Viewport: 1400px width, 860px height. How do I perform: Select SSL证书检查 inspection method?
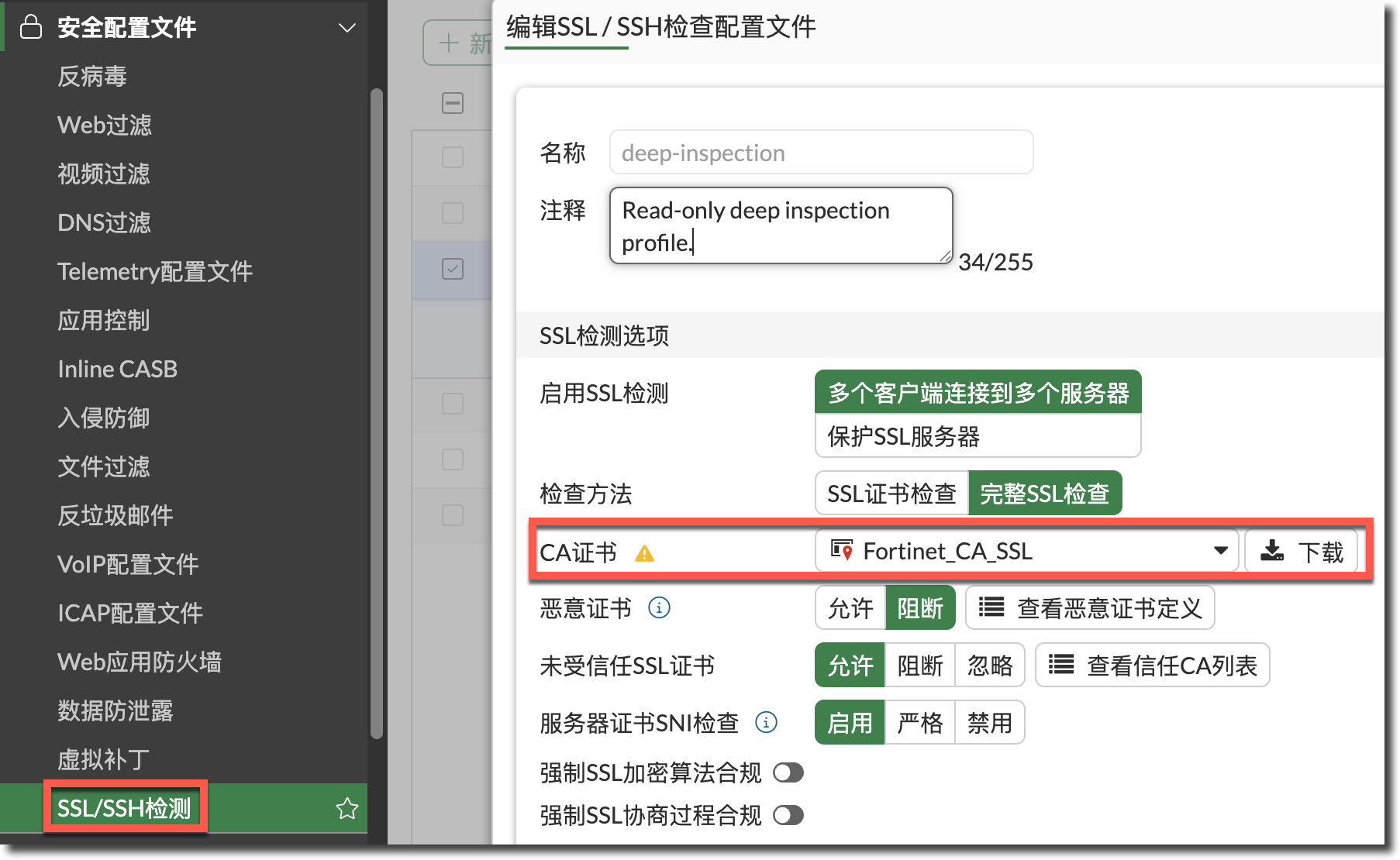pyautogui.click(x=891, y=494)
